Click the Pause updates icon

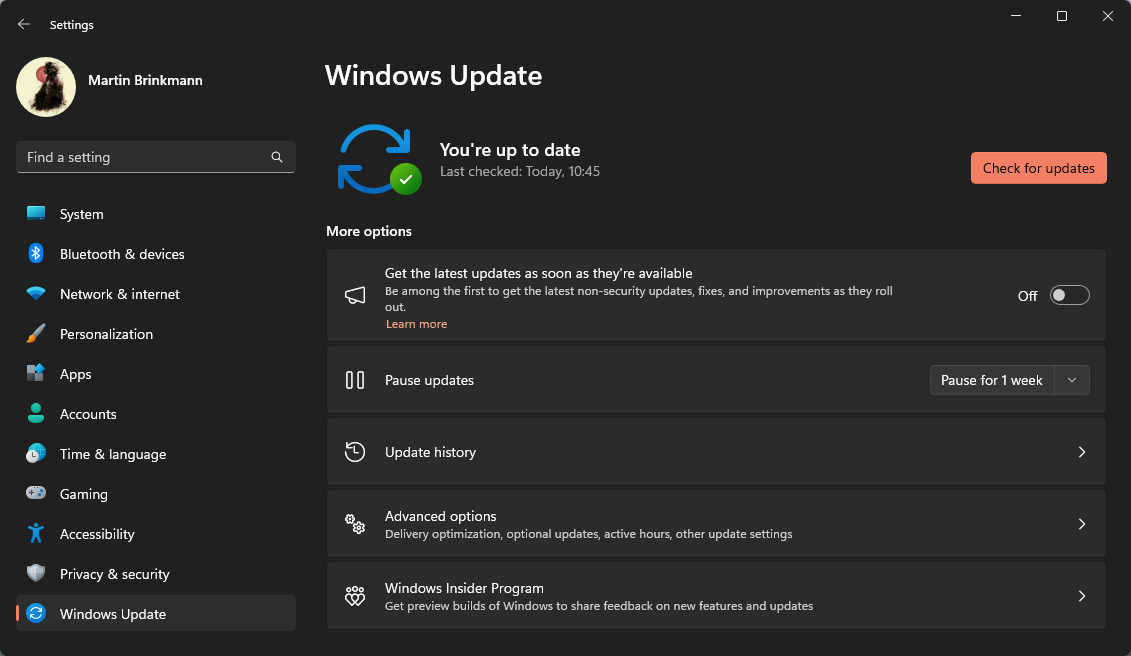pos(355,380)
